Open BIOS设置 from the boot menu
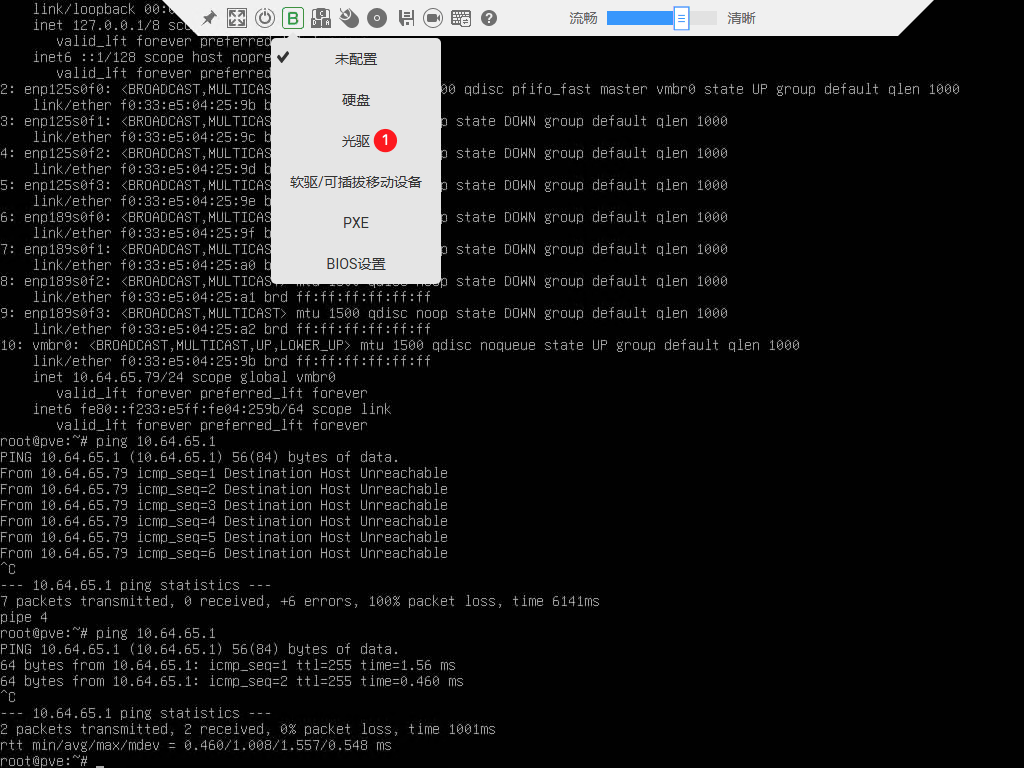 coord(355,263)
